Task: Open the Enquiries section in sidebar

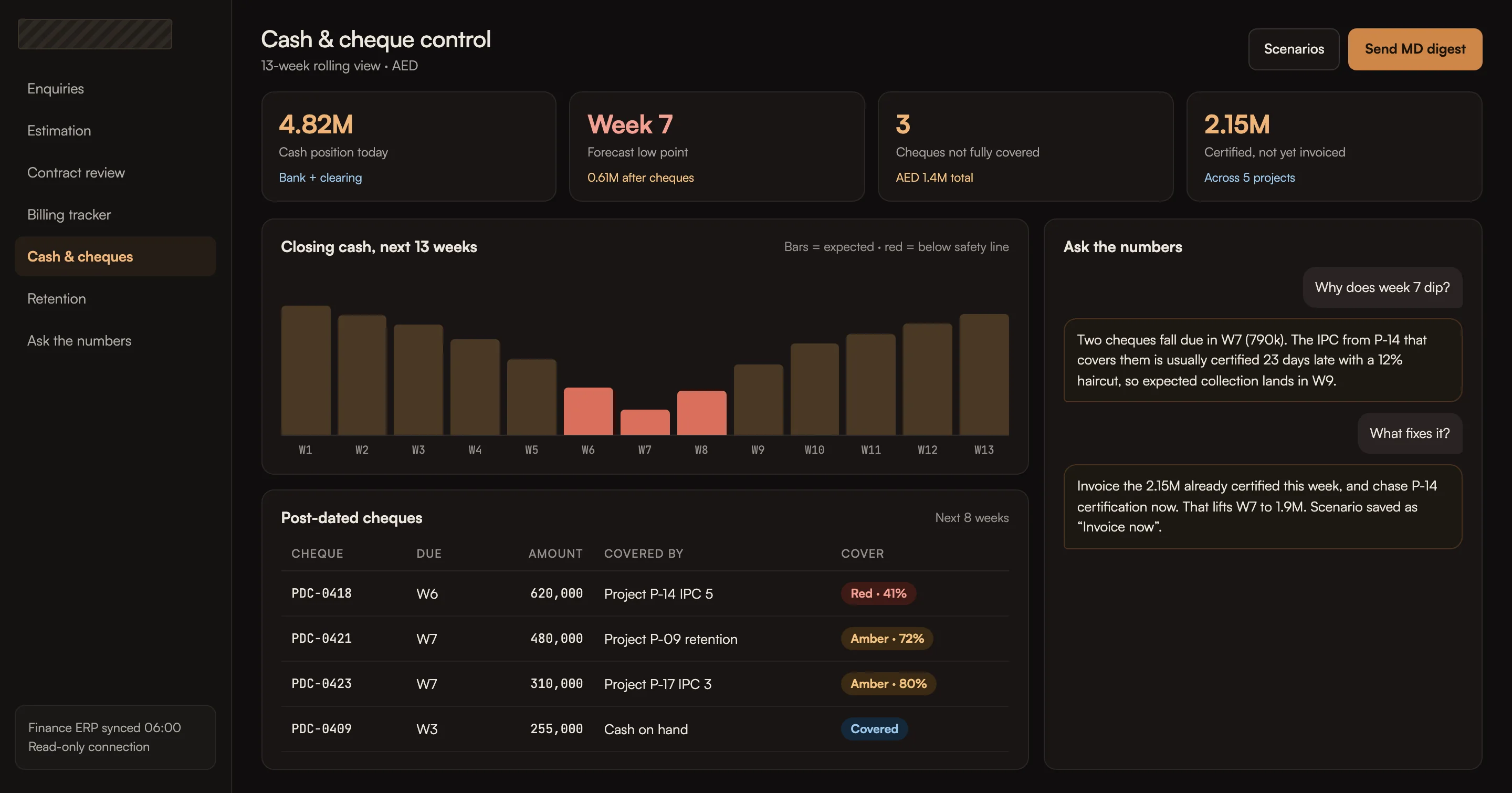Action: coord(115,89)
